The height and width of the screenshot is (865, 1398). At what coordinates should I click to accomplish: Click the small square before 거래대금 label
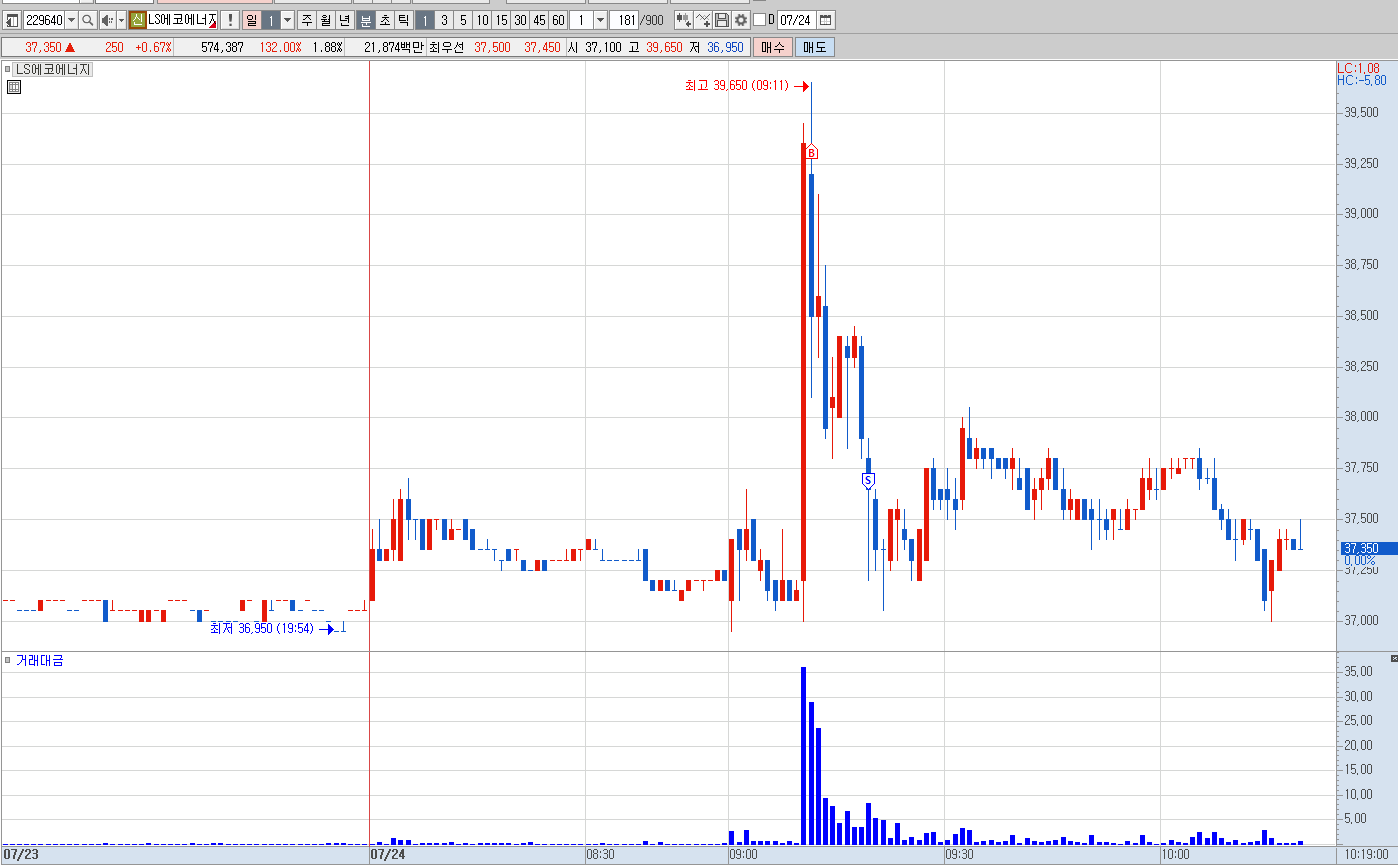tap(8, 660)
